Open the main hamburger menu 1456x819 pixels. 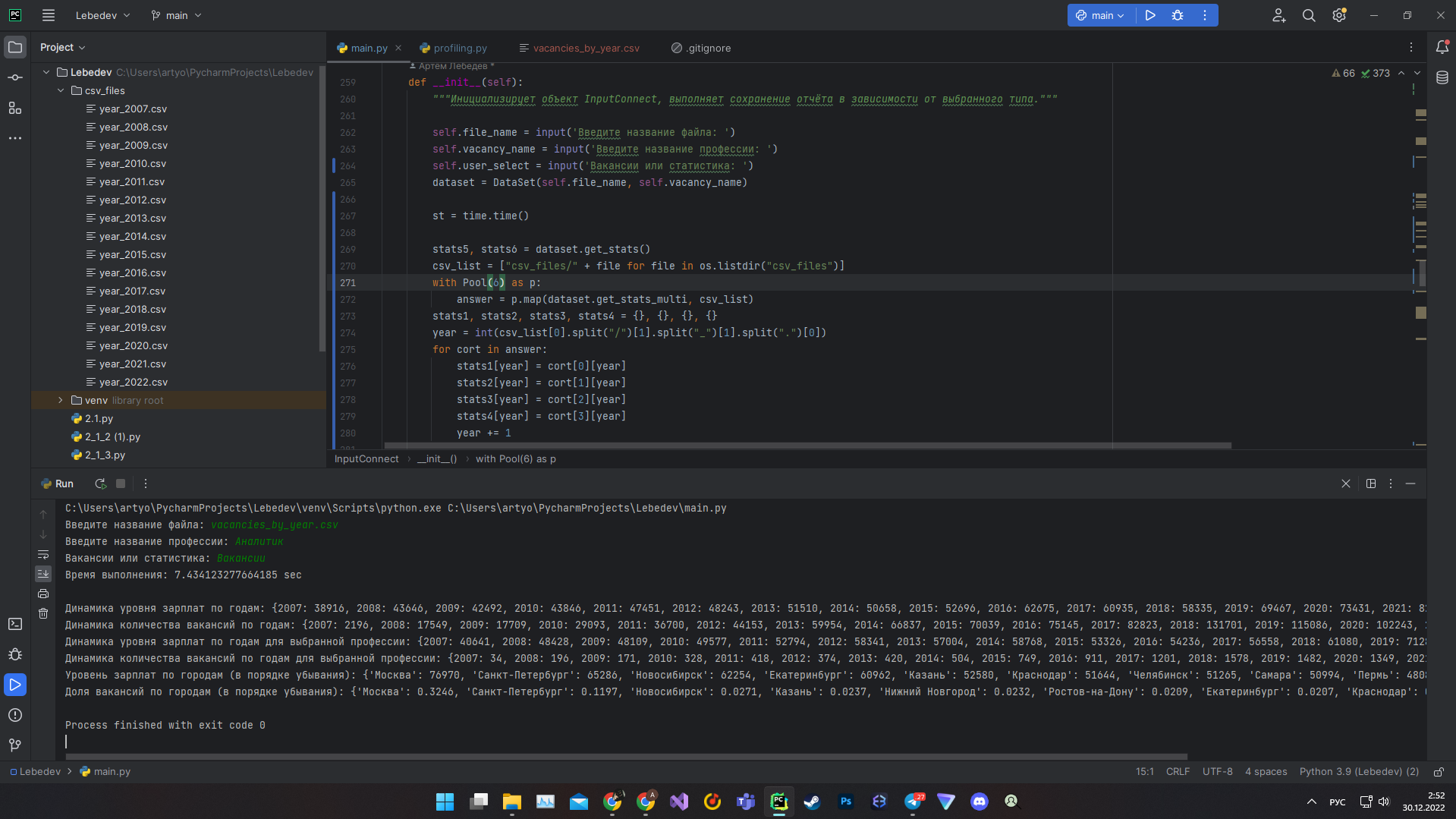(x=47, y=15)
